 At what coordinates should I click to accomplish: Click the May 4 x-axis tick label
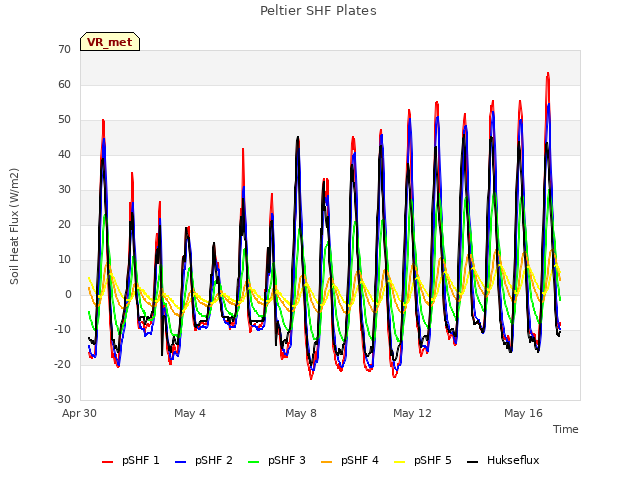tap(190, 413)
